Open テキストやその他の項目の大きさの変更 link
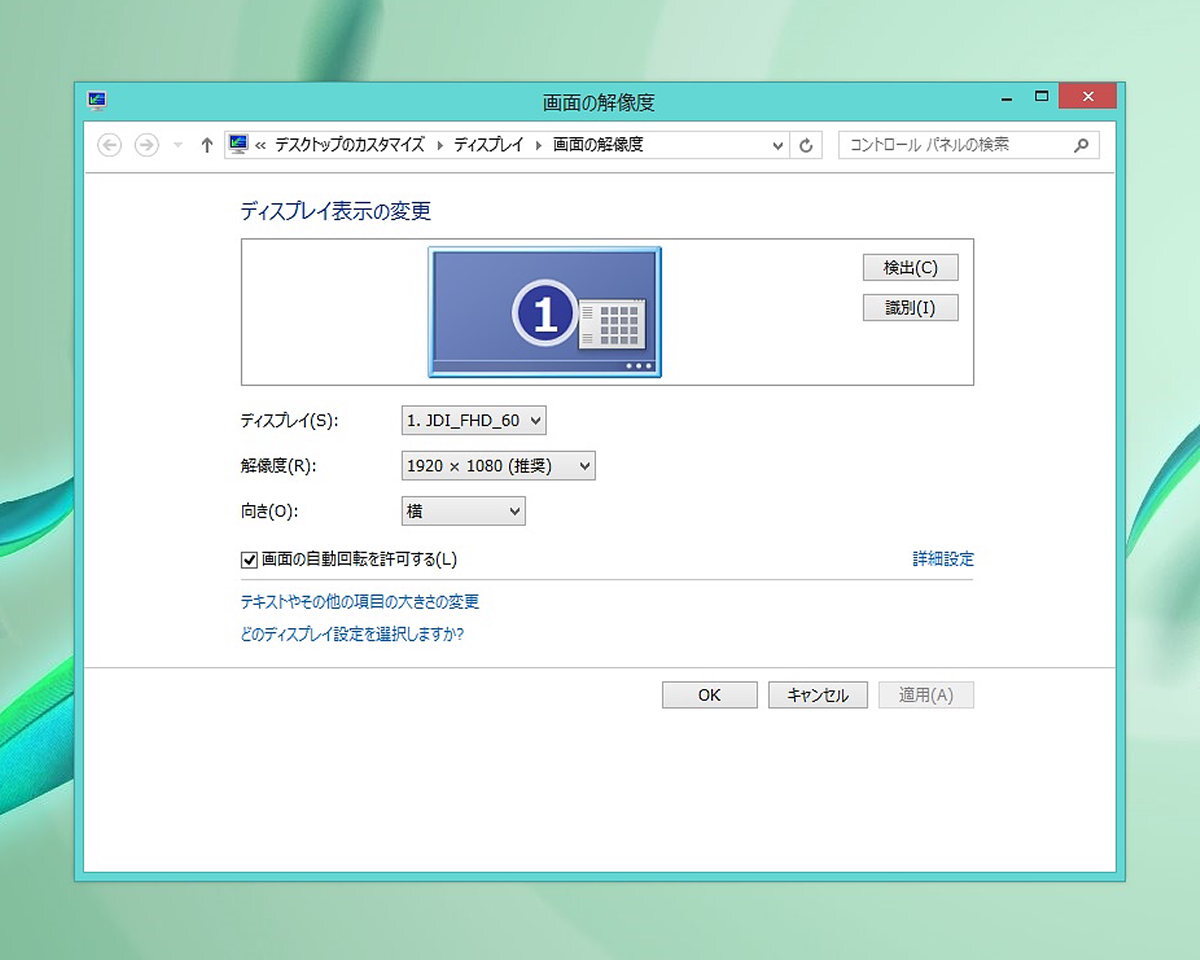1200x960 pixels. 360,602
